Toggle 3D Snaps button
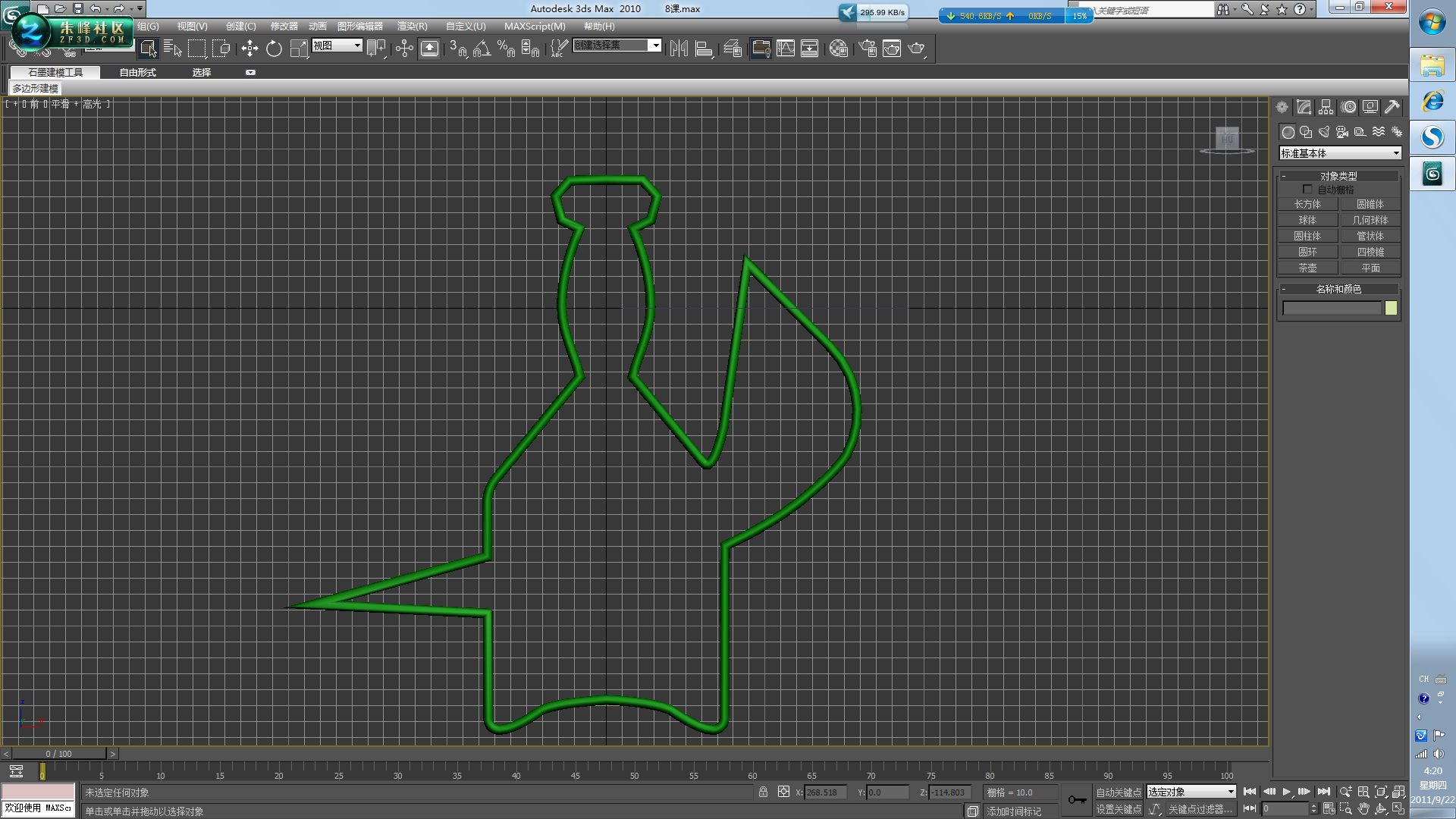 tap(458, 49)
